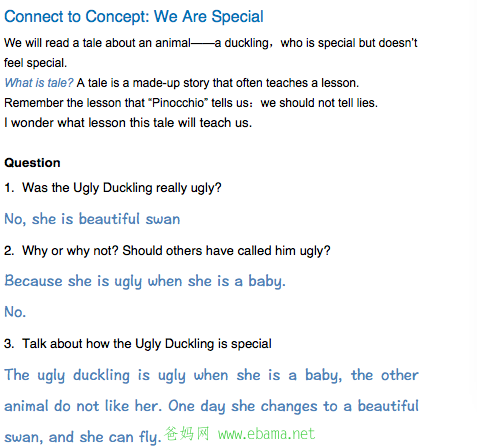477x446 pixels.
Task: Click the text "swan, and she can fly."
Action: click(83, 437)
